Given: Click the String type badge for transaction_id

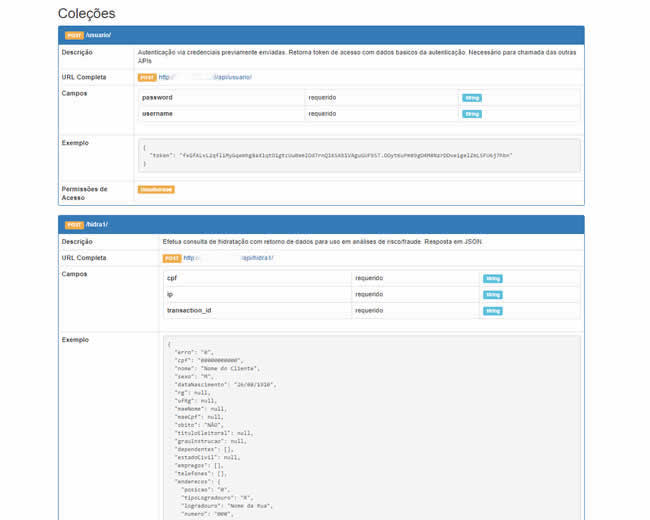Looking at the screenshot, I should click(493, 311).
